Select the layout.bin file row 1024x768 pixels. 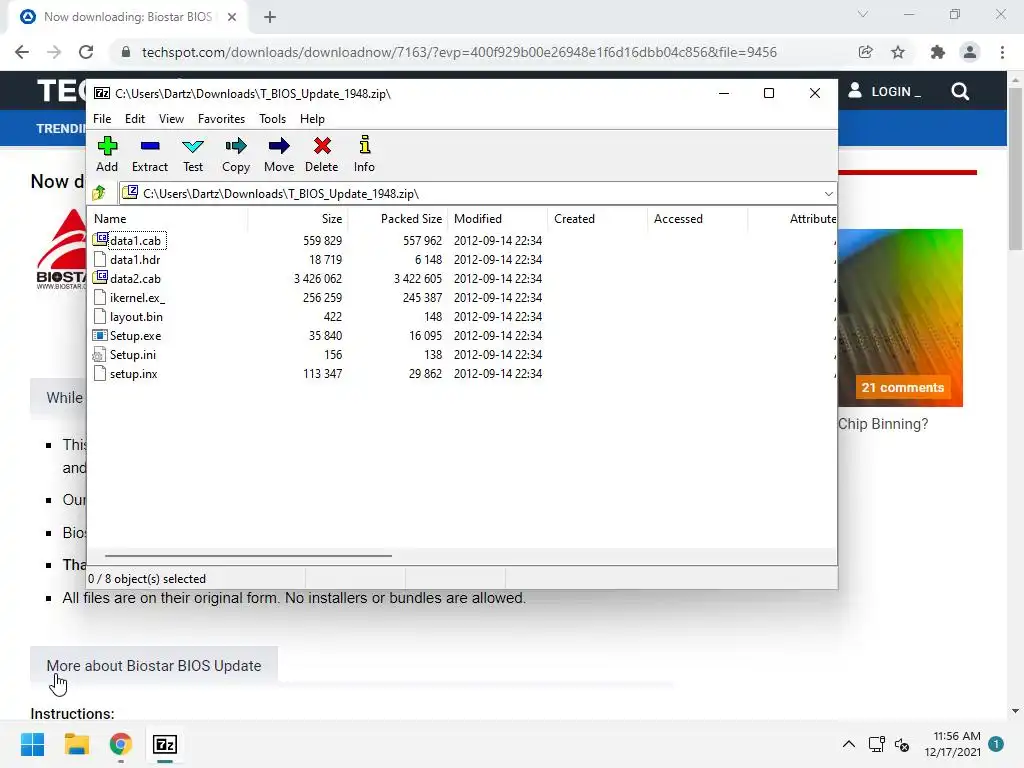click(462, 317)
